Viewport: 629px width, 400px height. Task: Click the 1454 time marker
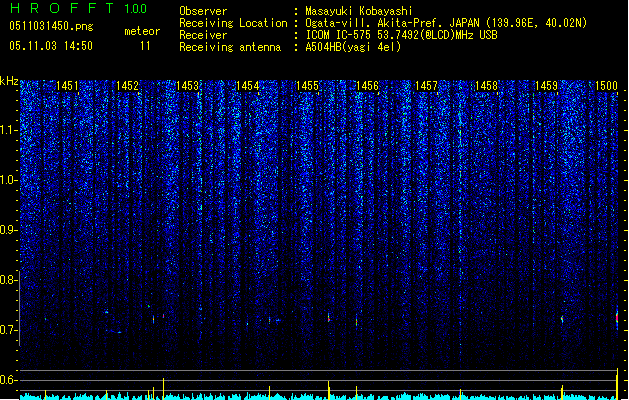point(248,85)
